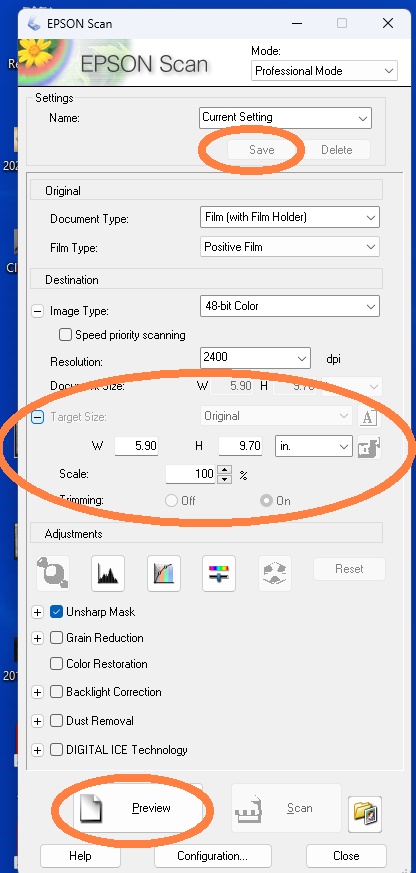416x873 pixels.
Task: Click the Preview button
Action: (138, 808)
